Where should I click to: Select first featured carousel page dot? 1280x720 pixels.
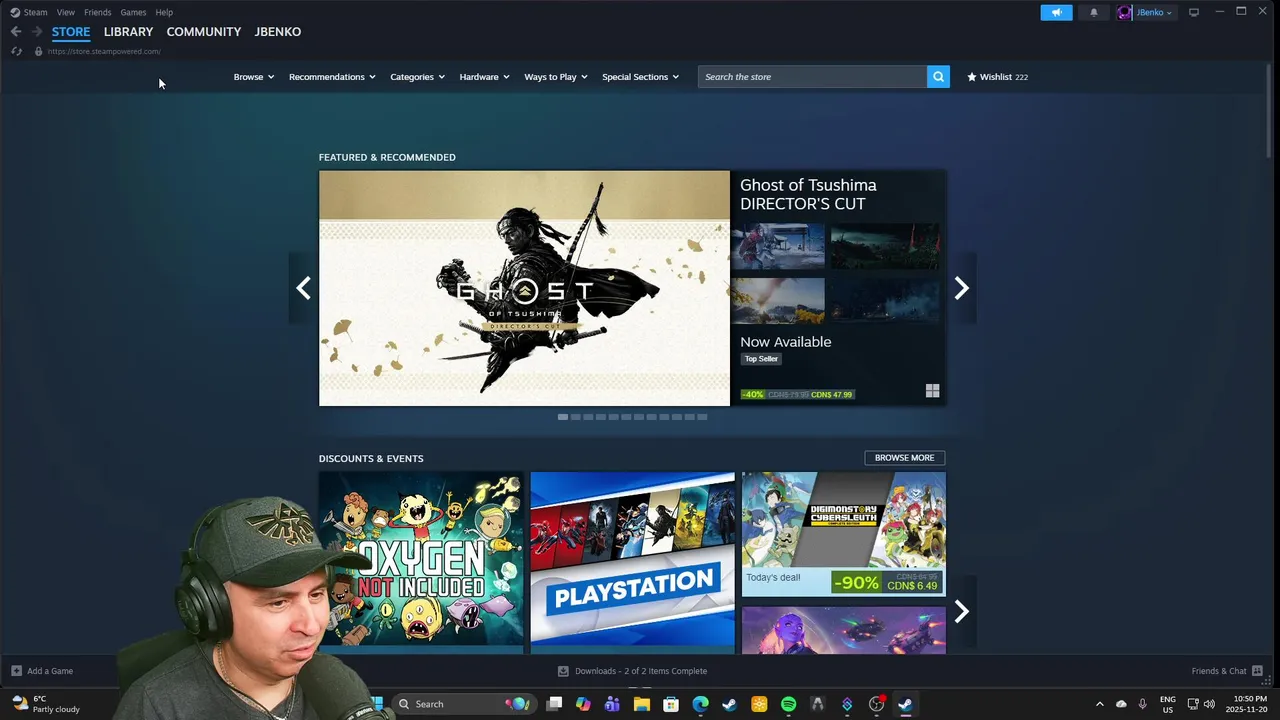pyautogui.click(x=563, y=417)
